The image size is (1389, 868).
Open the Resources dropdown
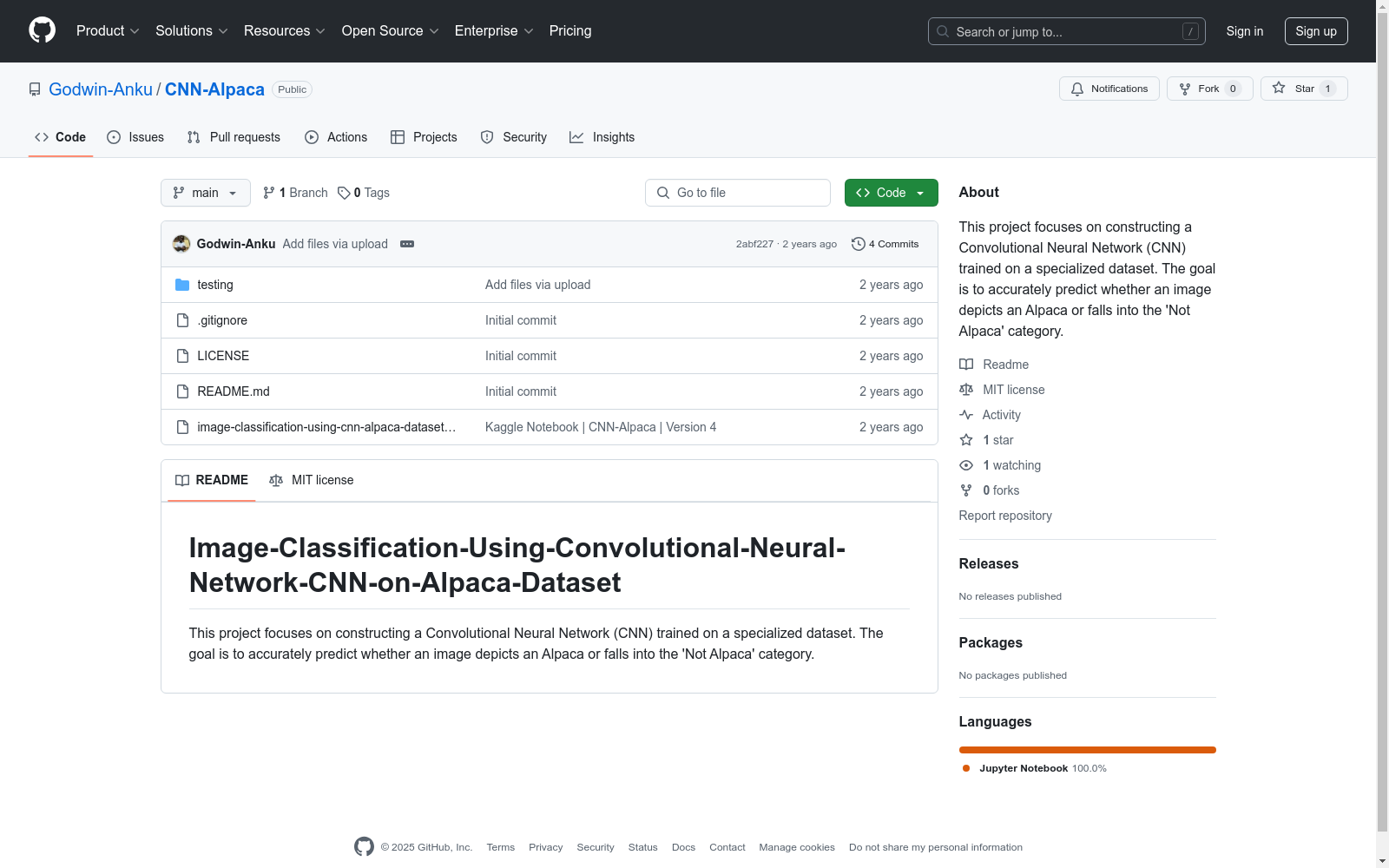[285, 30]
